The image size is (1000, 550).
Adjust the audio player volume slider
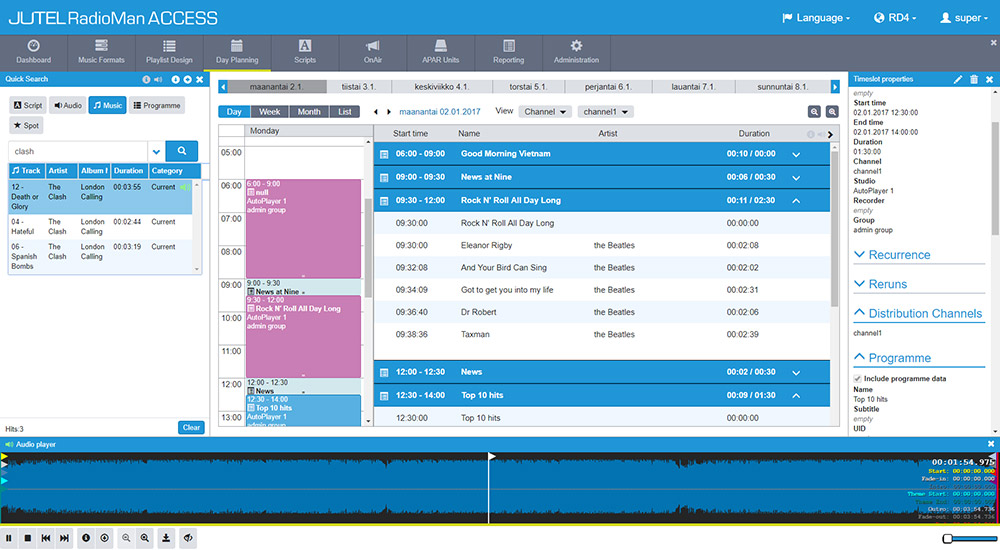[948, 539]
